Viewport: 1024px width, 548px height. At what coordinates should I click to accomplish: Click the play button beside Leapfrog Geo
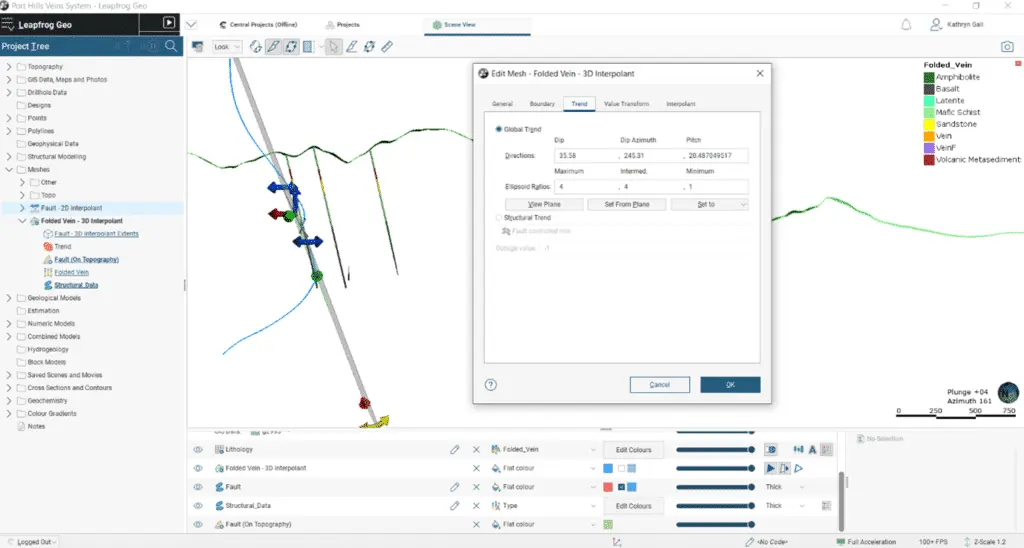168,23
